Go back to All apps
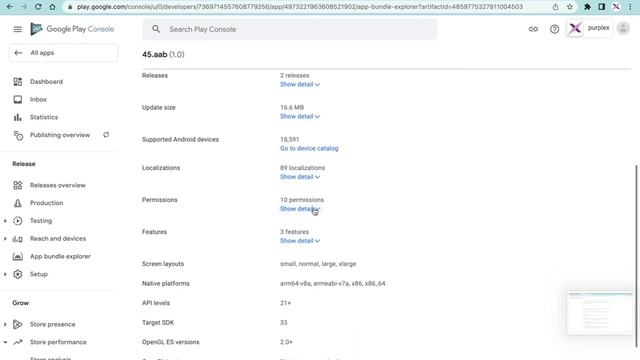 pos(64,53)
